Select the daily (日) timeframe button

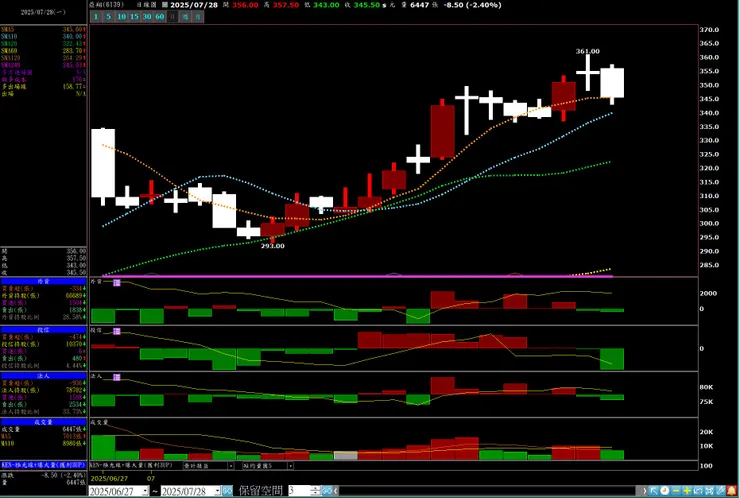coord(172,17)
